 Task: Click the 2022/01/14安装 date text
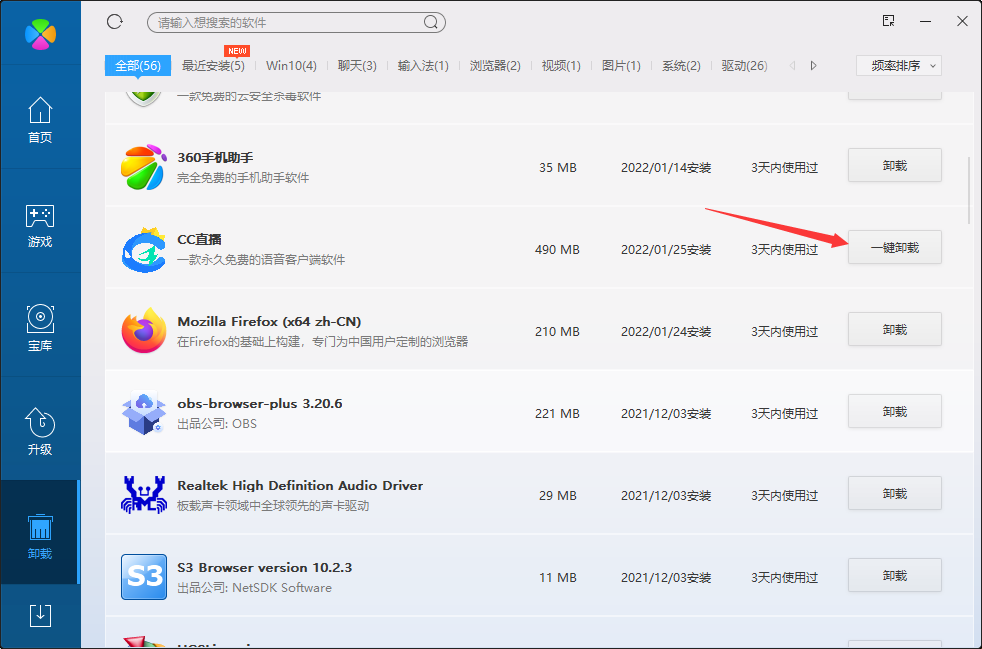pyautogui.click(x=666, y=167)
